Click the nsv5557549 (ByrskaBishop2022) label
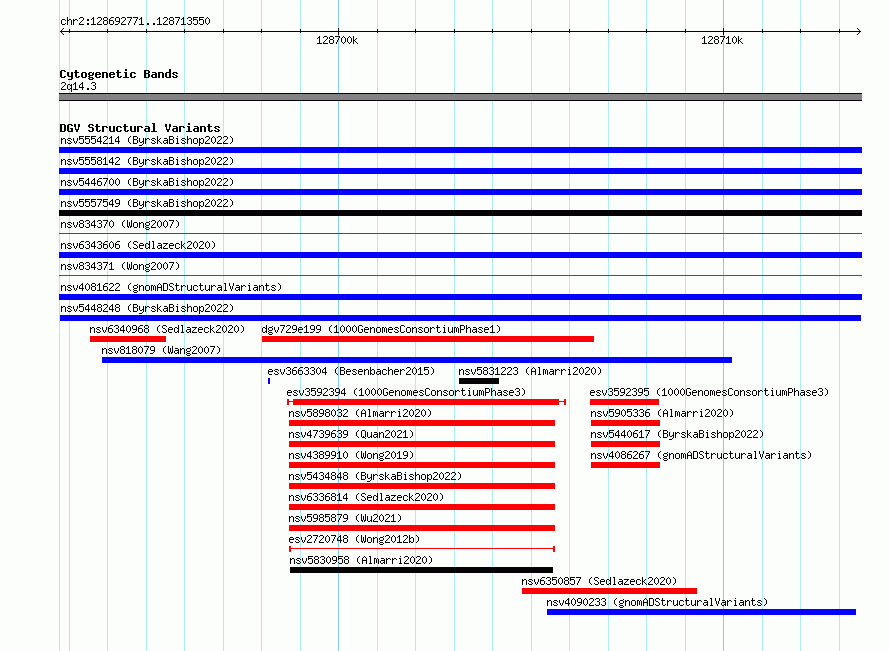Image resolution: width=890 pixels, height=651 pixels. pos(147,203)
